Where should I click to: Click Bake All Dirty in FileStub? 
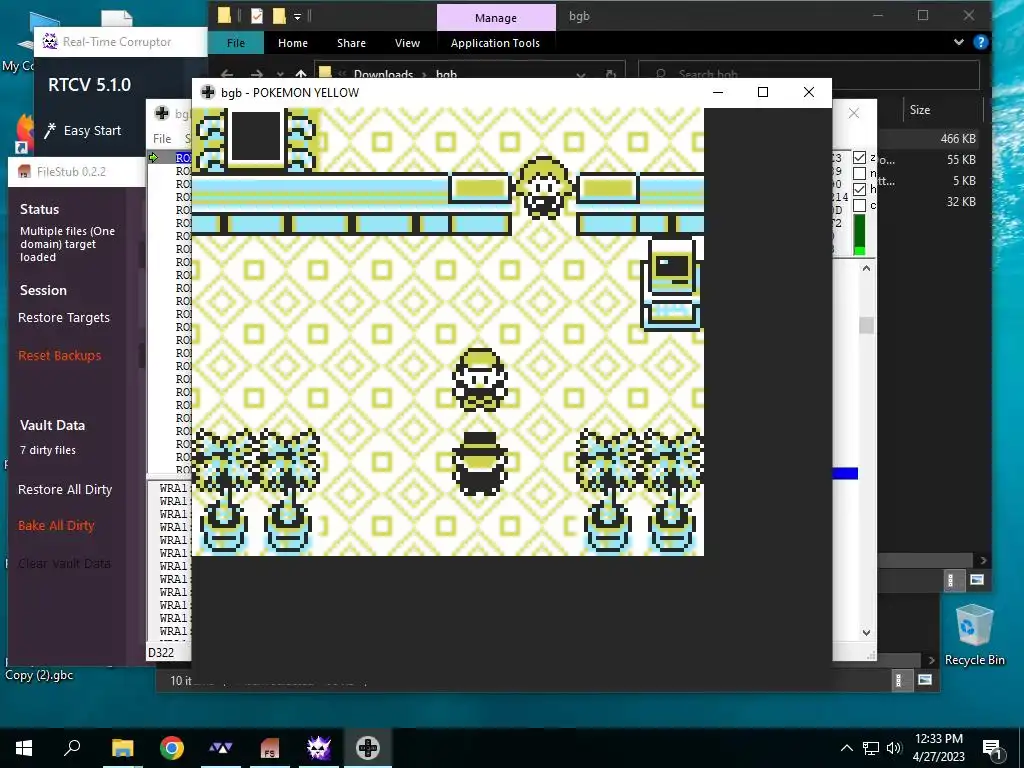(56, 526)
